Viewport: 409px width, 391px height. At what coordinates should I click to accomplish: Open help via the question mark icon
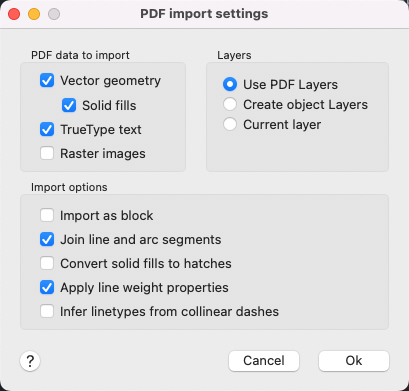(x=30, y=361)
